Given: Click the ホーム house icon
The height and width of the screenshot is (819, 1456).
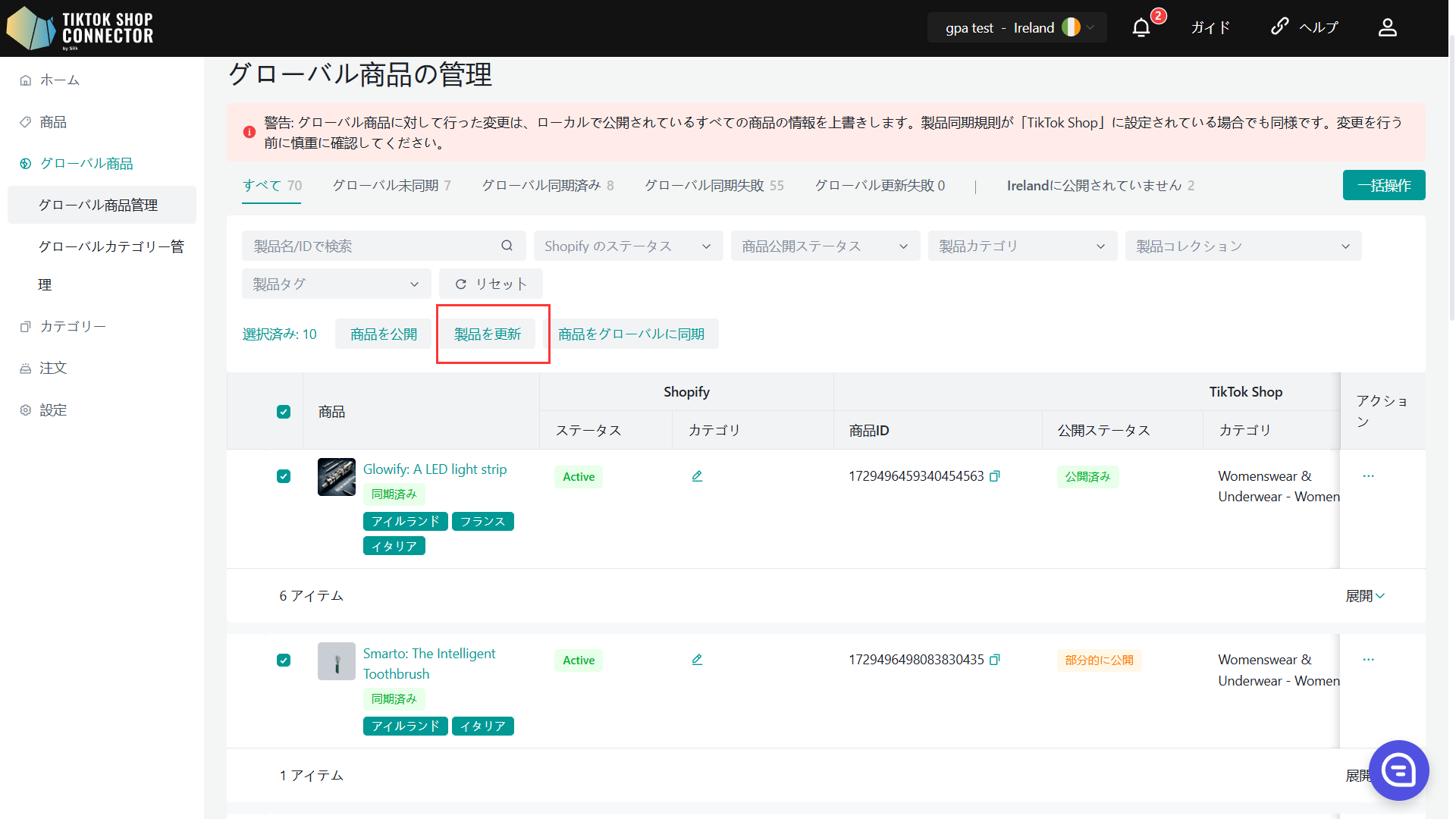Looking at the screenshot, I should (x=26, y=80).
